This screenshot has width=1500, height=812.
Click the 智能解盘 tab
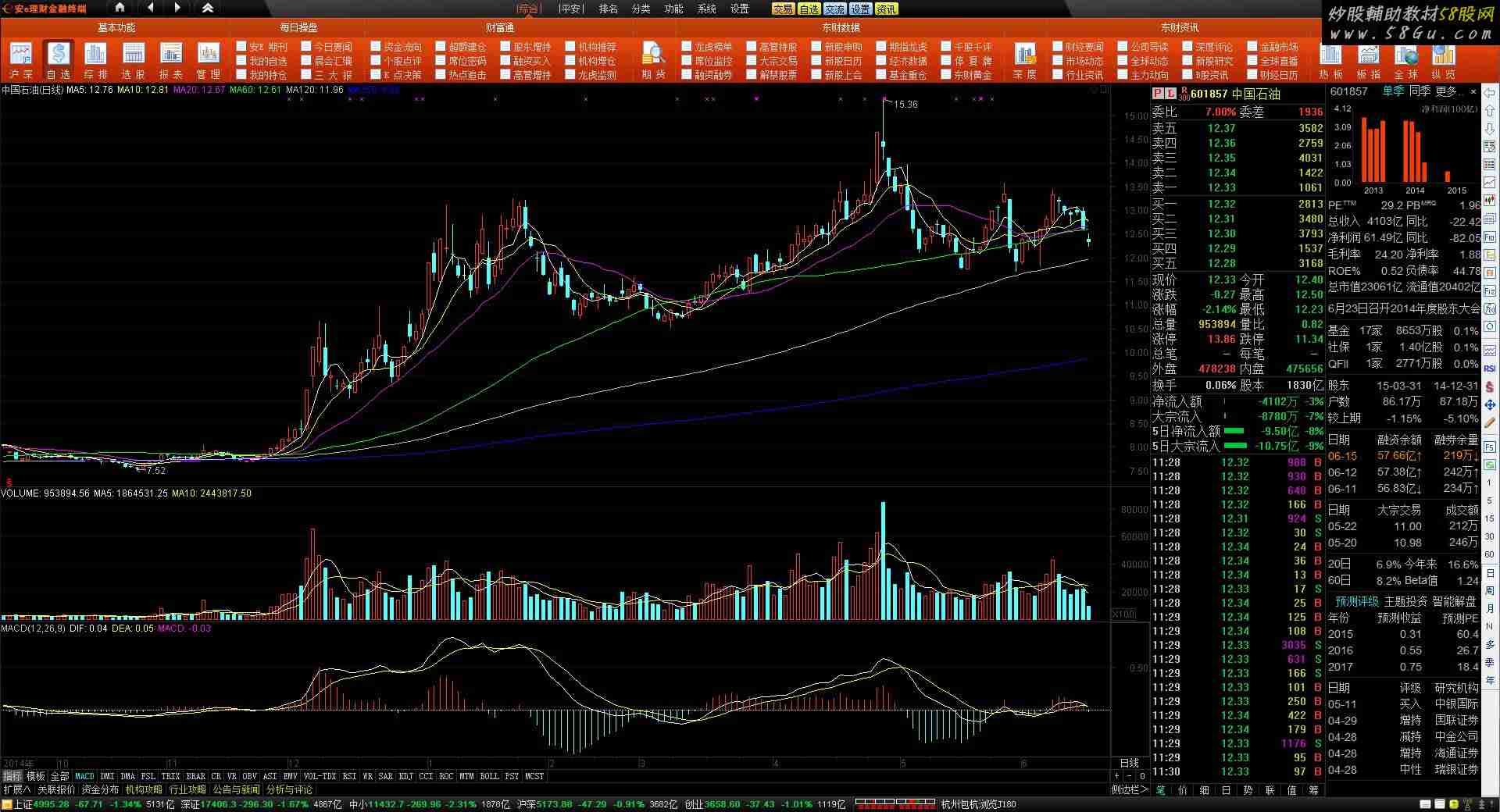click(x=1455, y=602)
